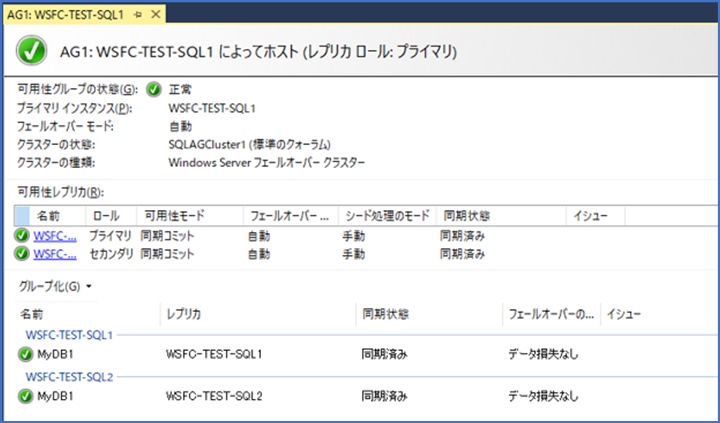Collapse the WSFC-TEST-SQL1 group header
This screenshot has width=720, height=423.
coord(69,335)
